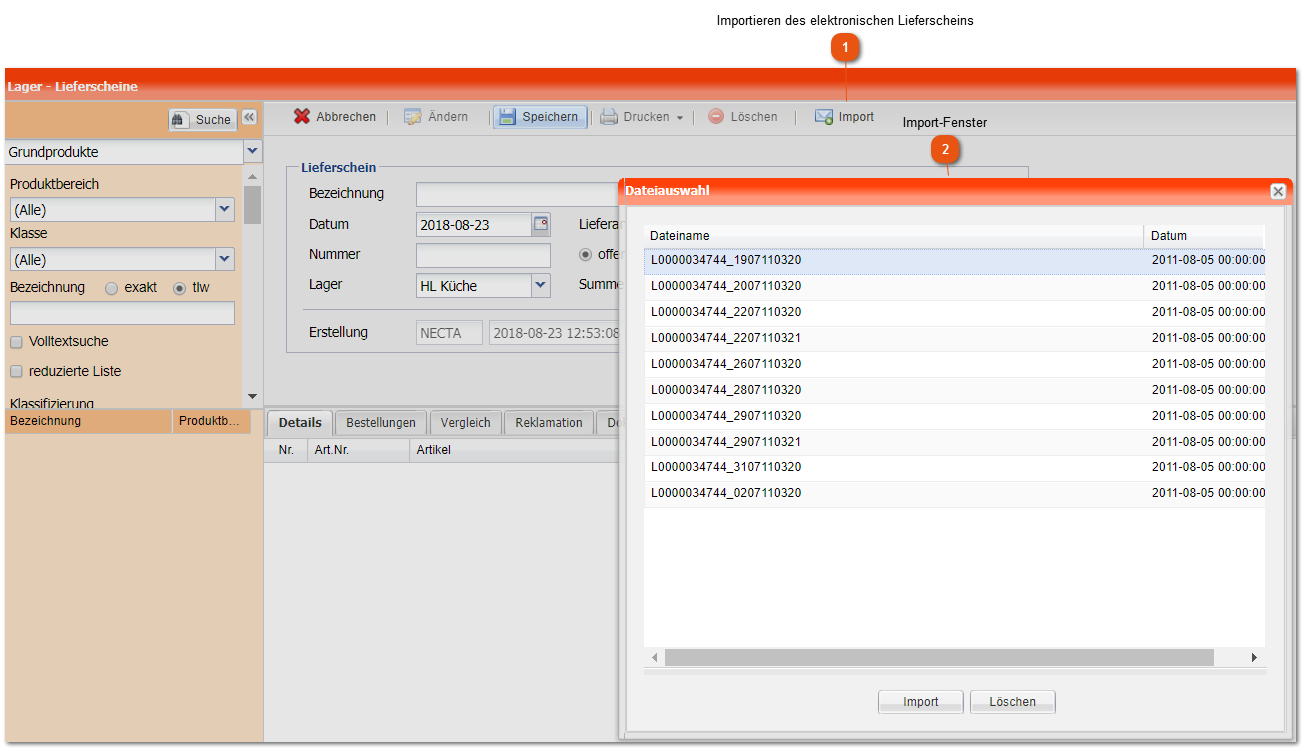1305x751 pixels.
Task: Select file L0000034744_2207110321
Action: [x=954, y=339]
